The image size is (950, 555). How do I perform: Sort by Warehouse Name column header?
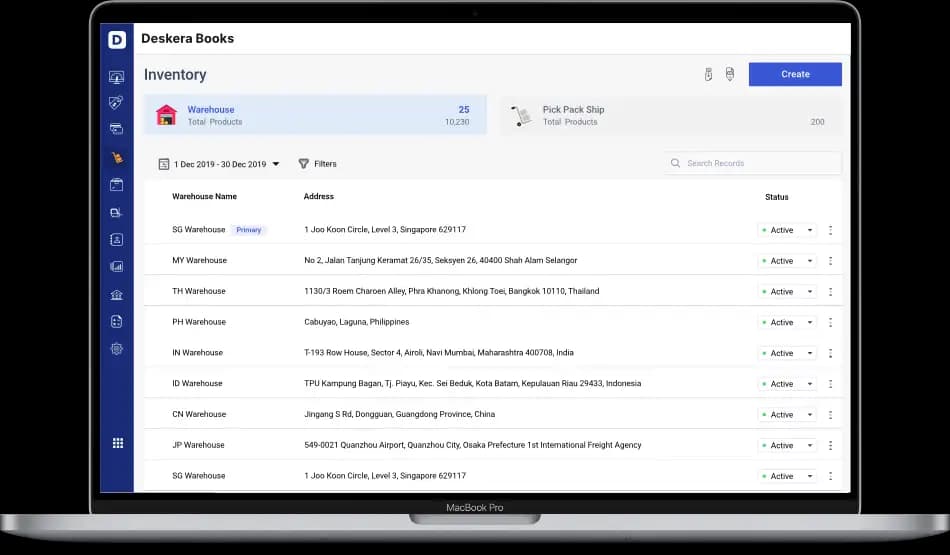[204, 196]
